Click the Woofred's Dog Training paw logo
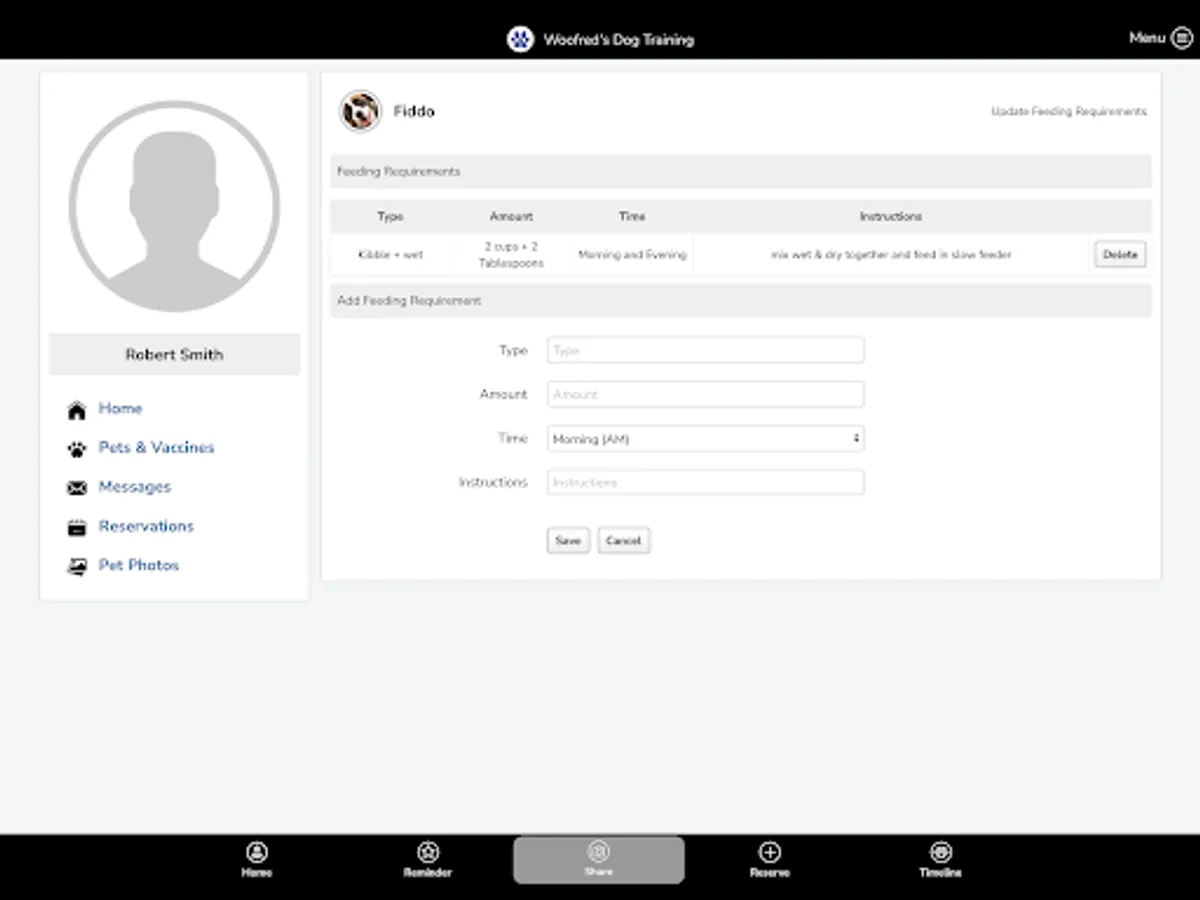The height and width of the screenshot is (900, 1200). click(521, 38)
